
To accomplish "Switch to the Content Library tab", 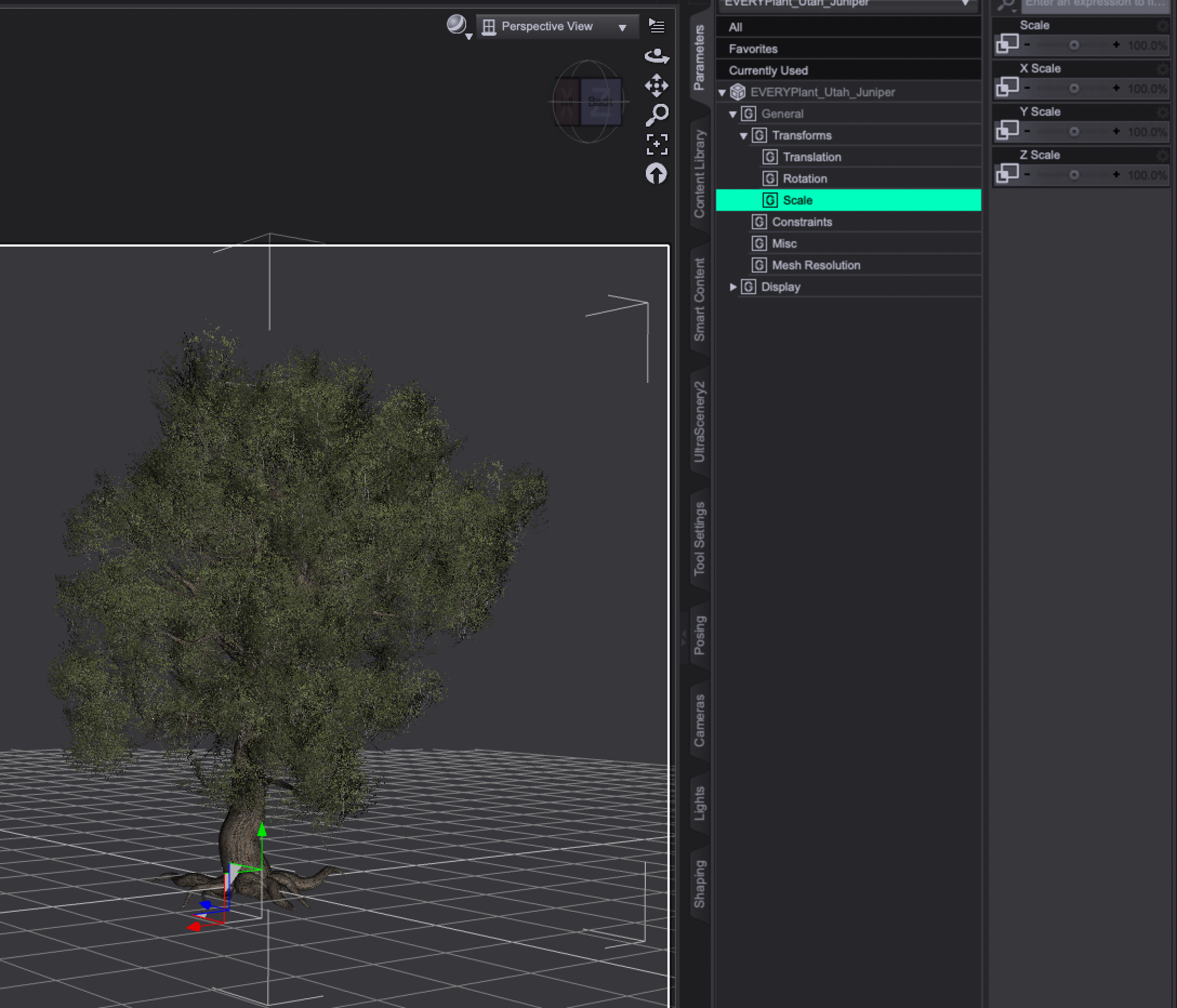I will point(699,174).
